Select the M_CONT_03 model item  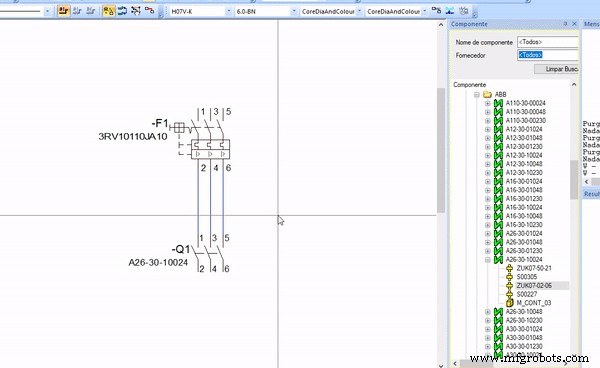click(533, 303)
